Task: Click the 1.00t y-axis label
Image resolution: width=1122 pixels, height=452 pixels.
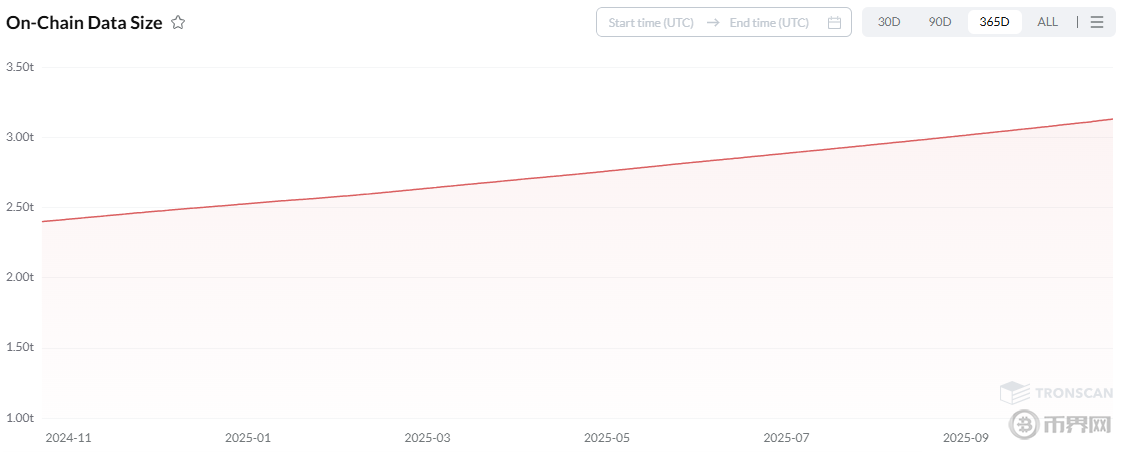Action: [20, 418]
